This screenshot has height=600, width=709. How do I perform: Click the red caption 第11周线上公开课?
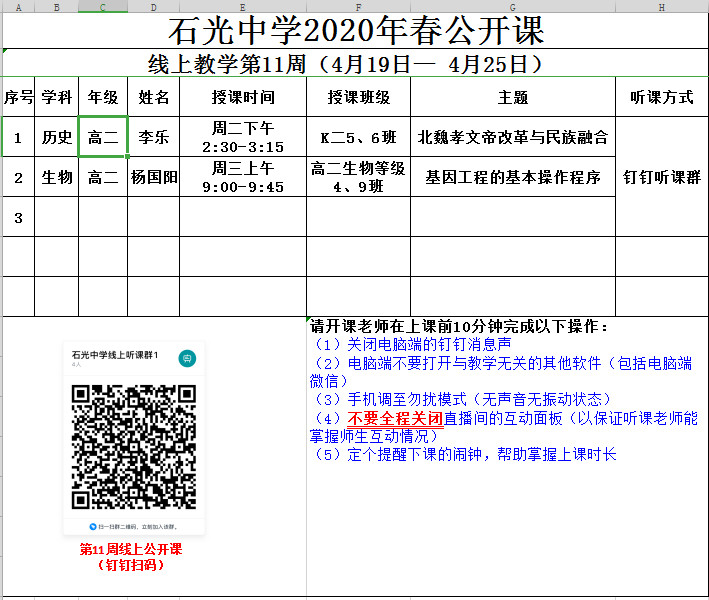tap(132, 549)
